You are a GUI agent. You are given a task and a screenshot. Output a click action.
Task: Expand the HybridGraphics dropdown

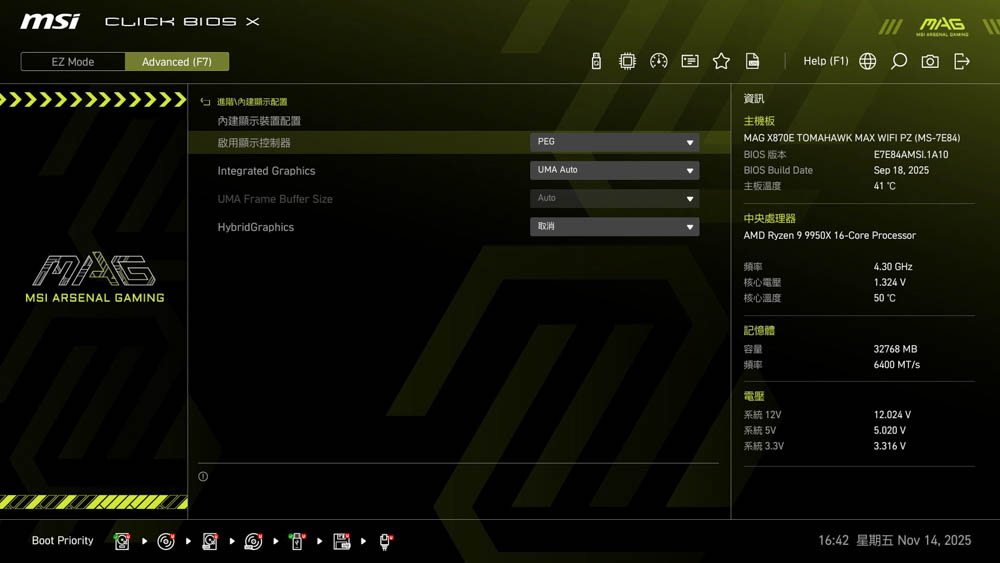(x=614, y=227)
